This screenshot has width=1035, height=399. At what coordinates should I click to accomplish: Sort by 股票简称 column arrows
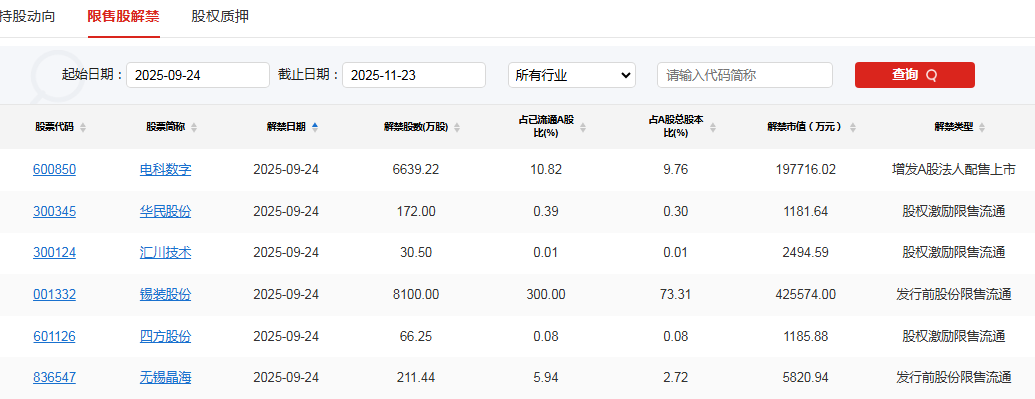click(x=193, y=127)
